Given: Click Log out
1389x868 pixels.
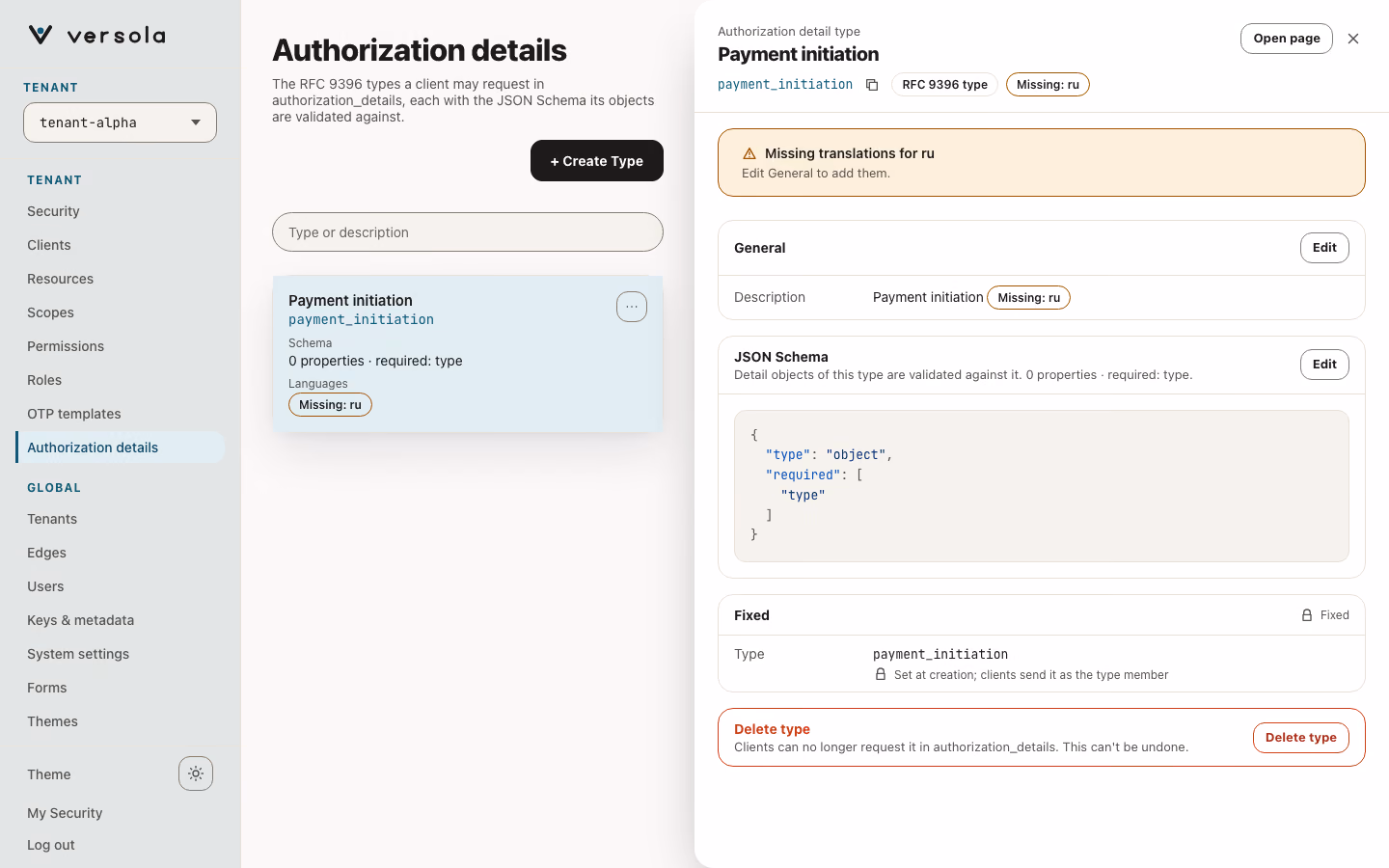Looking at the screenshot, I should click(x=51, y=845).
